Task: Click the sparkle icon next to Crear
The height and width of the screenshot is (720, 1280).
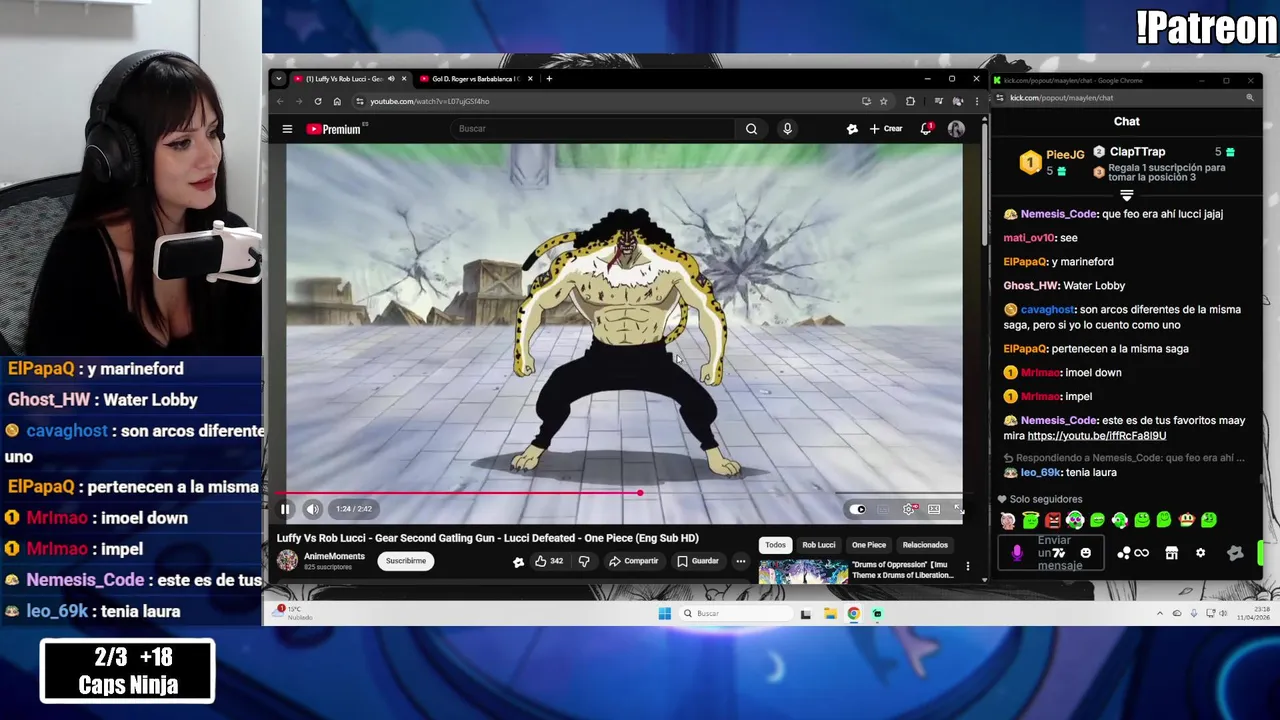Action: tap(852, 129)
